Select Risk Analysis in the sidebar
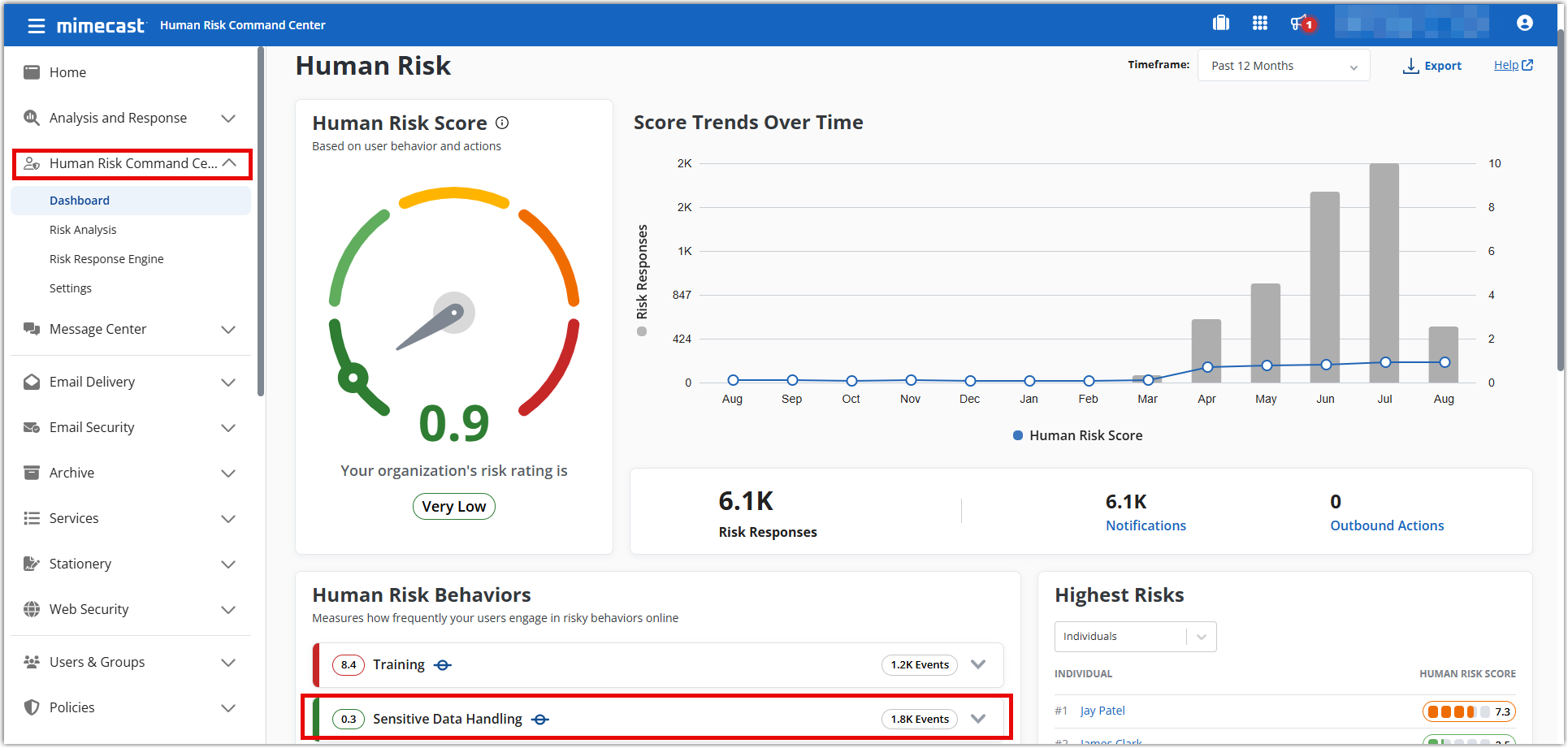 point(83,229)
